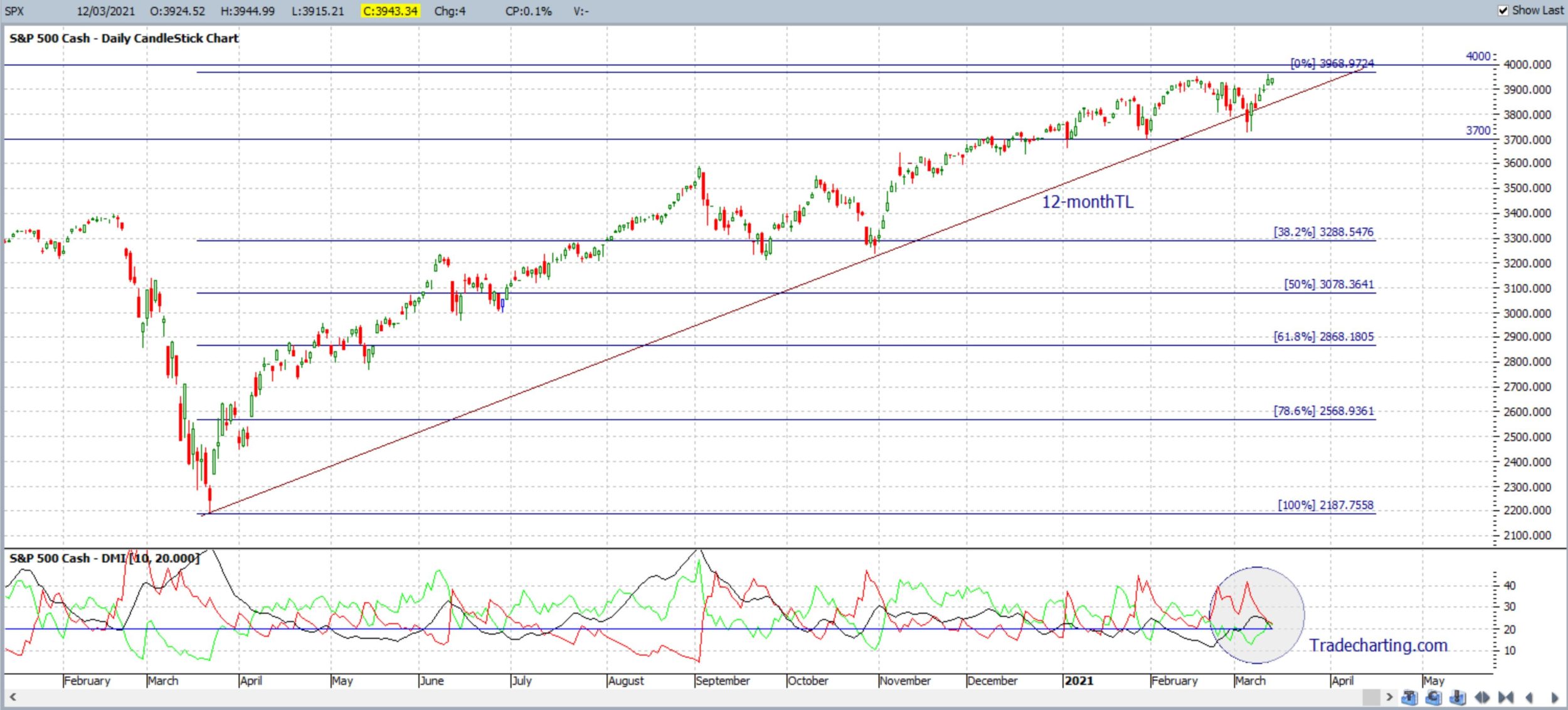The height and width of the screenshot is (710, 1568).
Task: Click the June label on time axis
Action: tap(432, 681)
